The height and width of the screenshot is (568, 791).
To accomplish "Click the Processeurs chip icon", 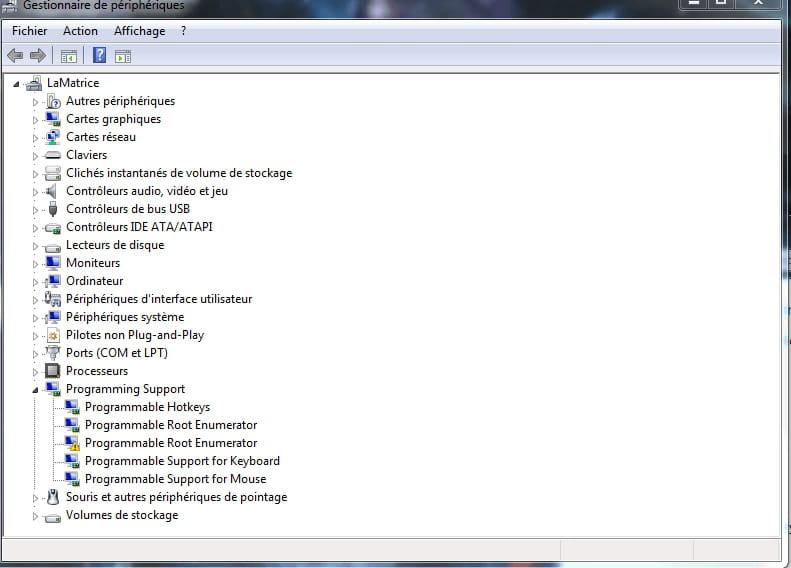I will pos(53,371).
